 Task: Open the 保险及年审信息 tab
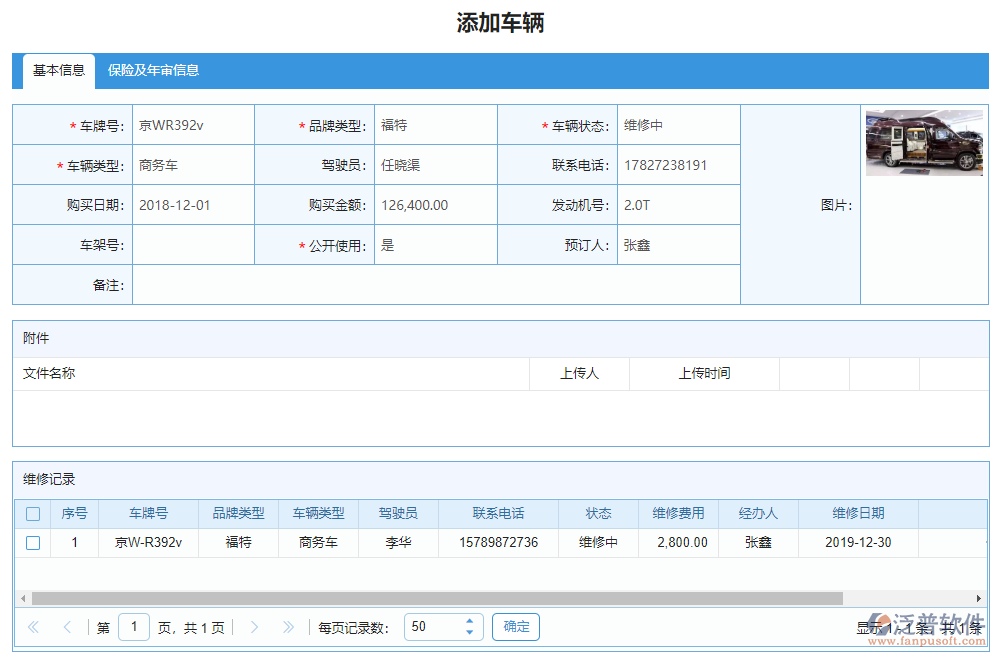[153, 71]
